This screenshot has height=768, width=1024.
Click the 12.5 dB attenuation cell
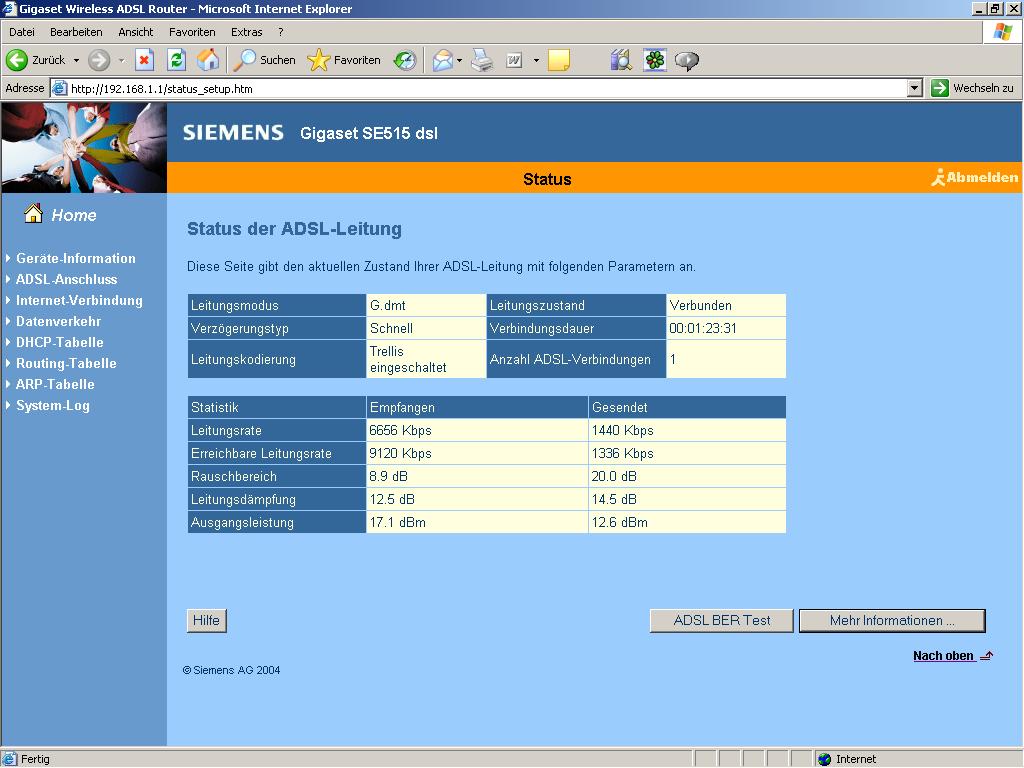click(477, 499)
